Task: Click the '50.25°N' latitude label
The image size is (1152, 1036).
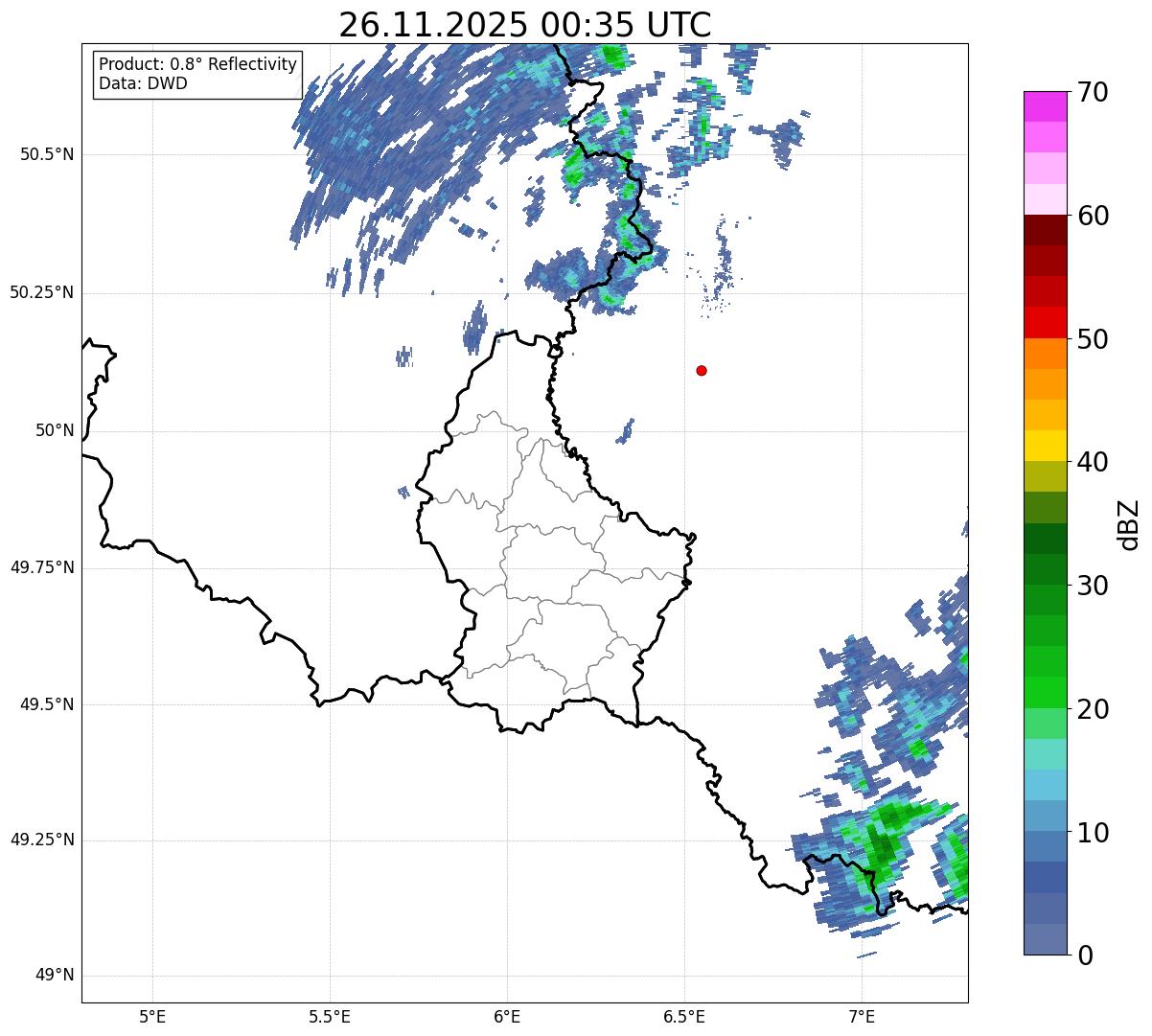Action: click(x=42, y=292)
